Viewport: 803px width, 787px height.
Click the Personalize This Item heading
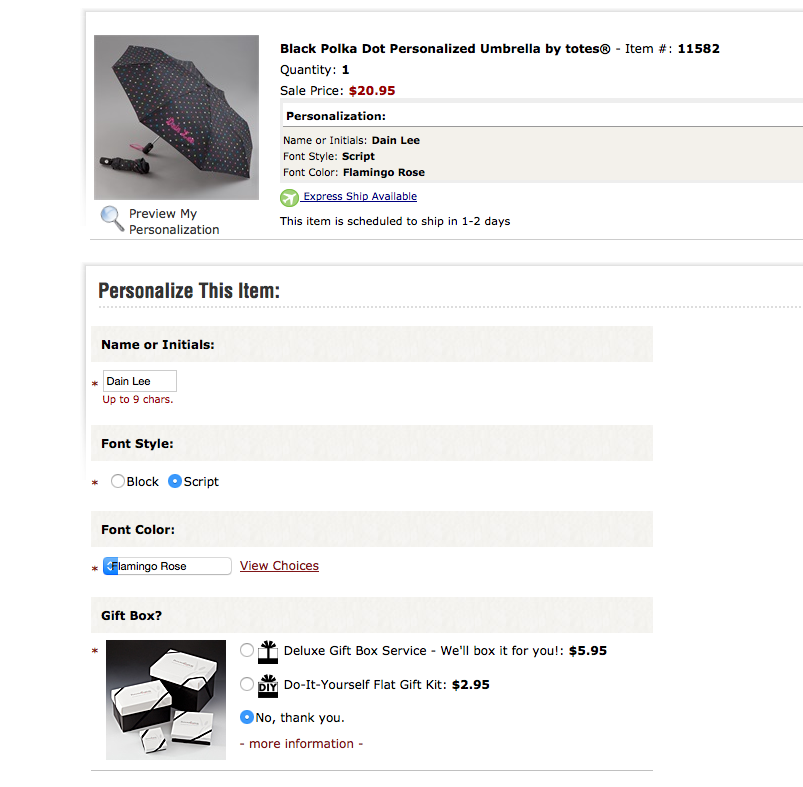tap(189, 291)
